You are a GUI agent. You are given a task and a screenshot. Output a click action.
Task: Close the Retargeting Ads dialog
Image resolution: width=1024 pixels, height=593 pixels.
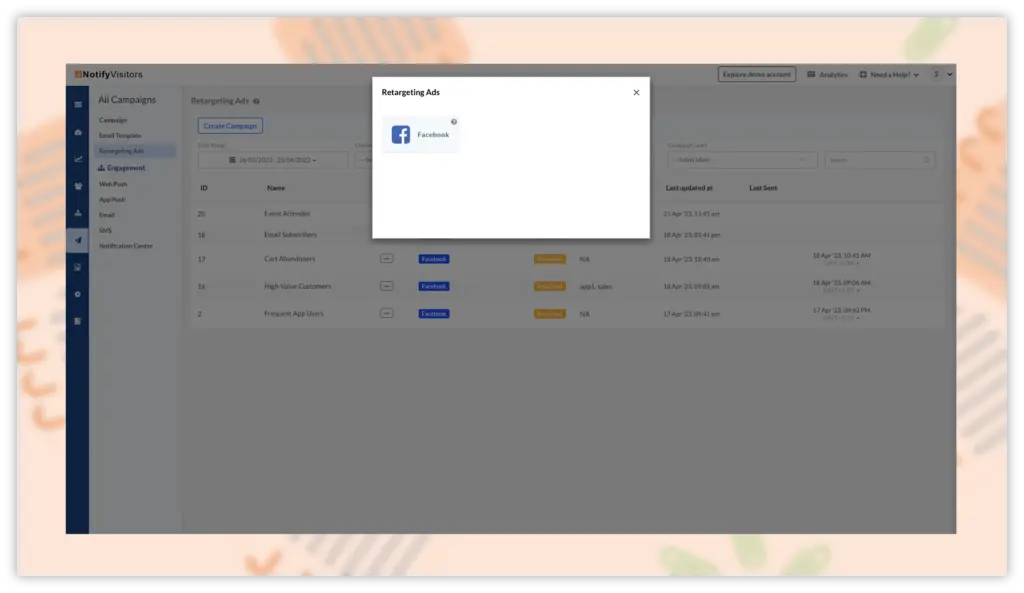click(x=636, y=93)
